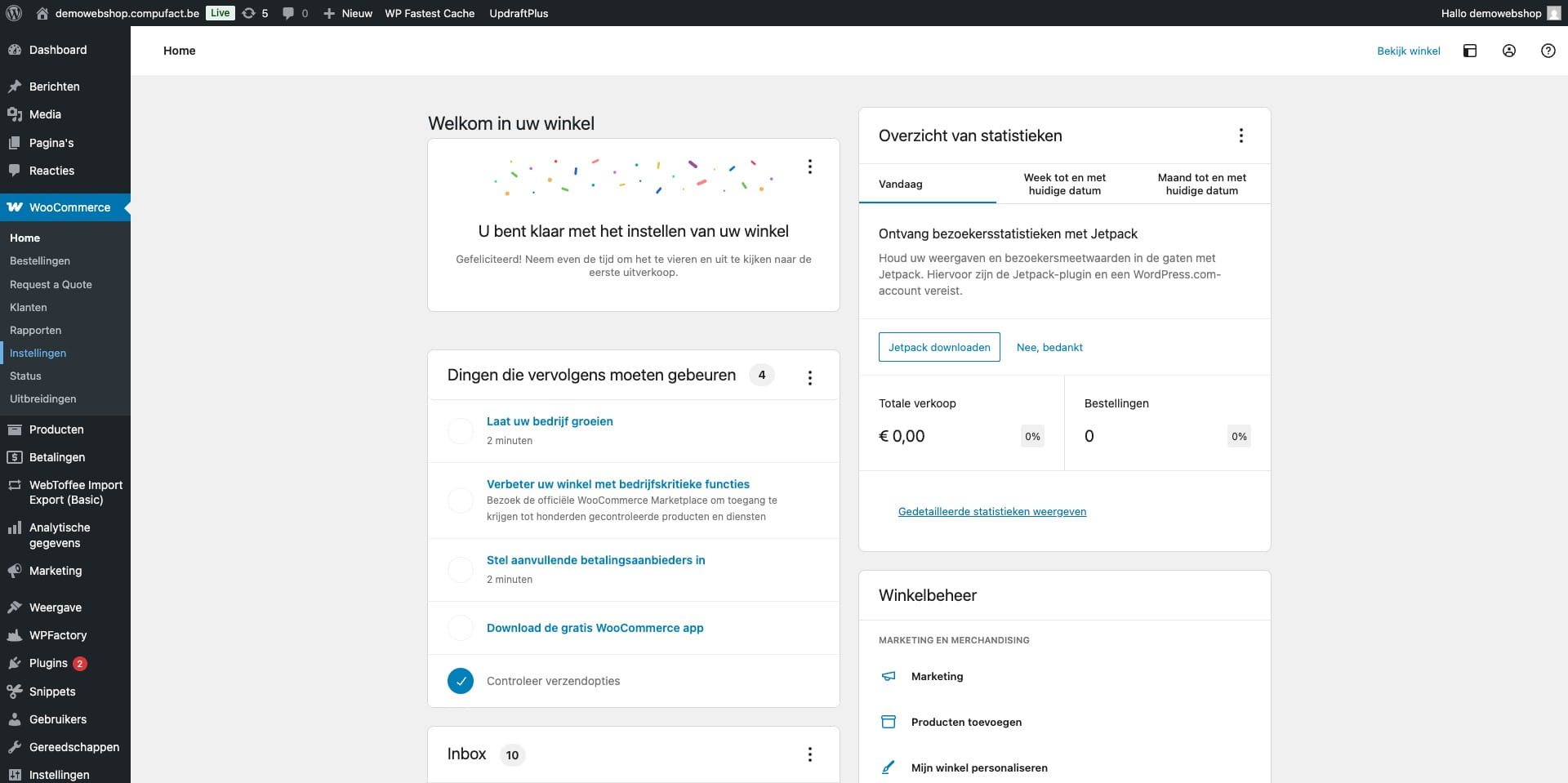Open Klanten submenu item
Screen dimensions: 1568x783
click(x=29, y=307)
